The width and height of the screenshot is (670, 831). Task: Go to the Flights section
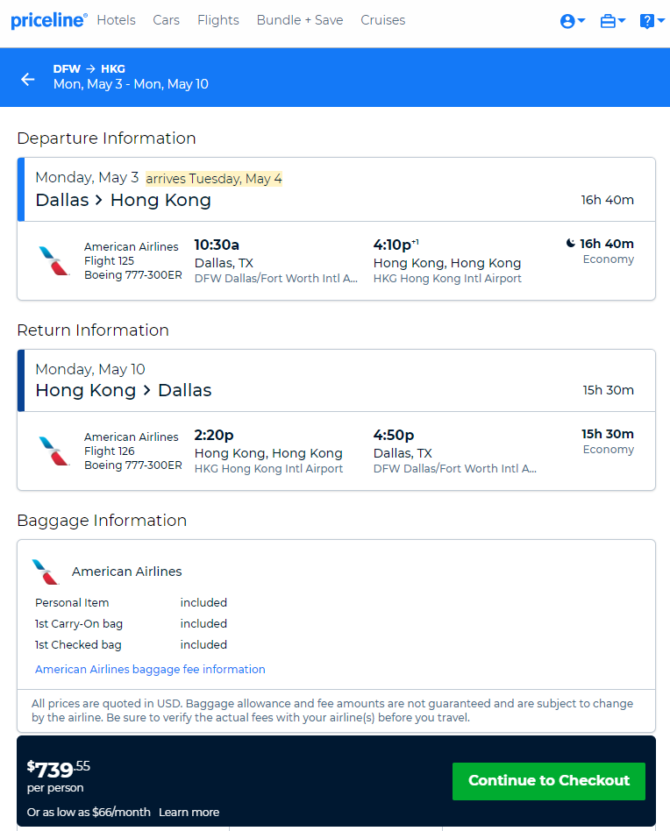coord(218,20)
